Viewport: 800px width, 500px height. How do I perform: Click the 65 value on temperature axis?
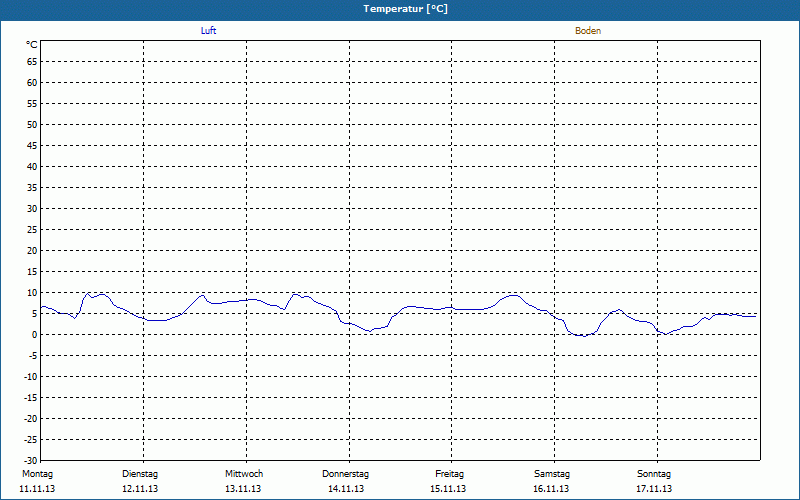[x=32, y=61]
